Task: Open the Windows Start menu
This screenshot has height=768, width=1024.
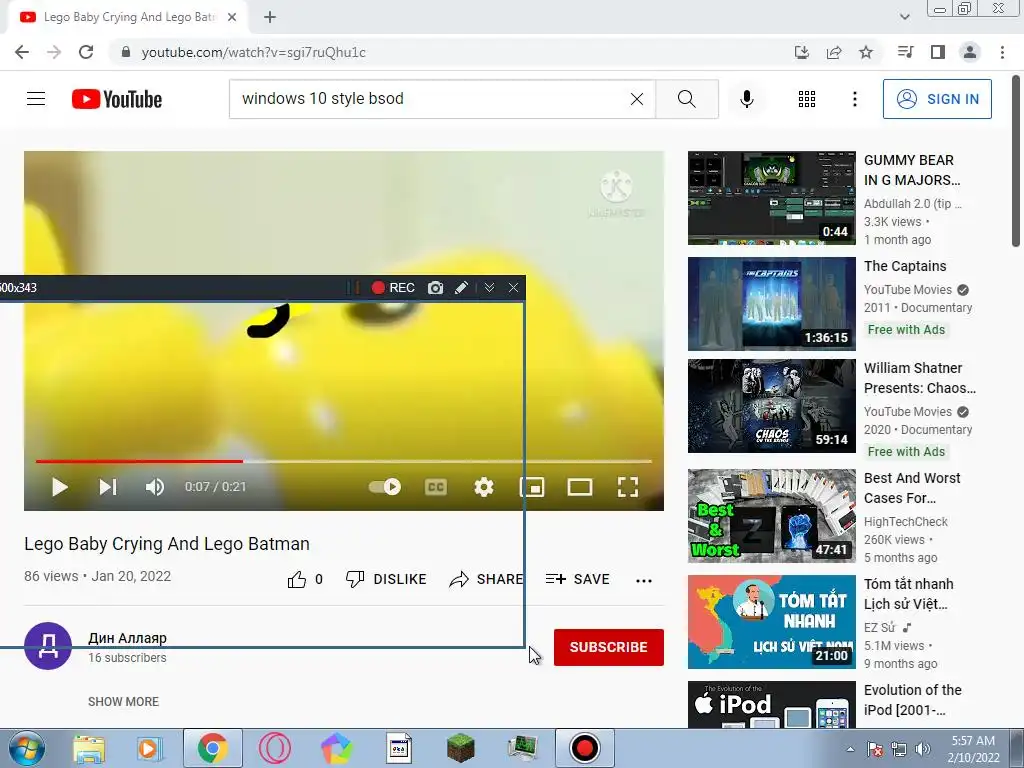Action: [x=27, y=748]
